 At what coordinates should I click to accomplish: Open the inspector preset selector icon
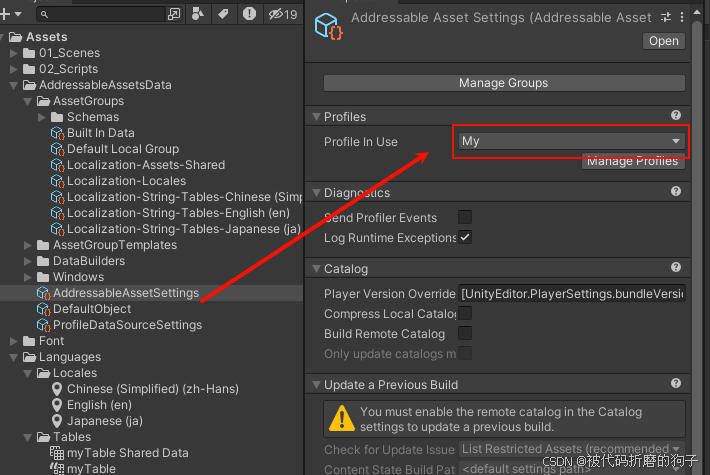(x=666, y=17)
